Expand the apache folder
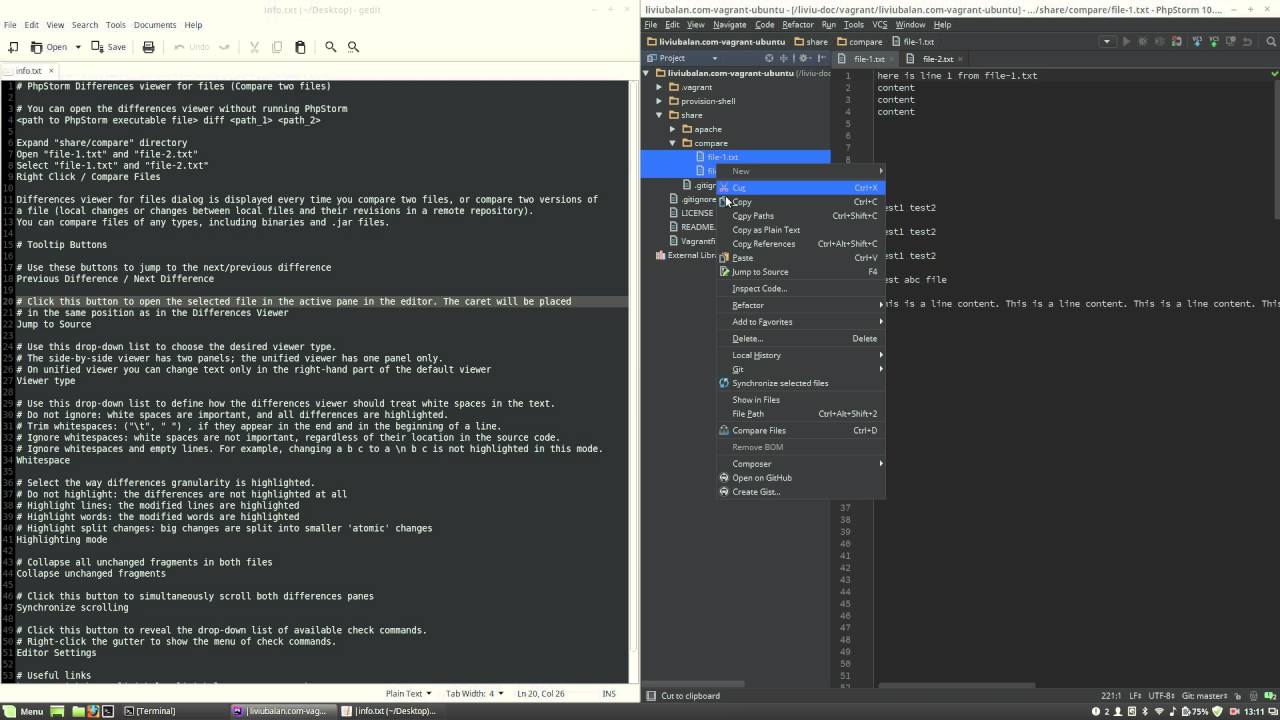1280x720 pixels. coord(673,129)
